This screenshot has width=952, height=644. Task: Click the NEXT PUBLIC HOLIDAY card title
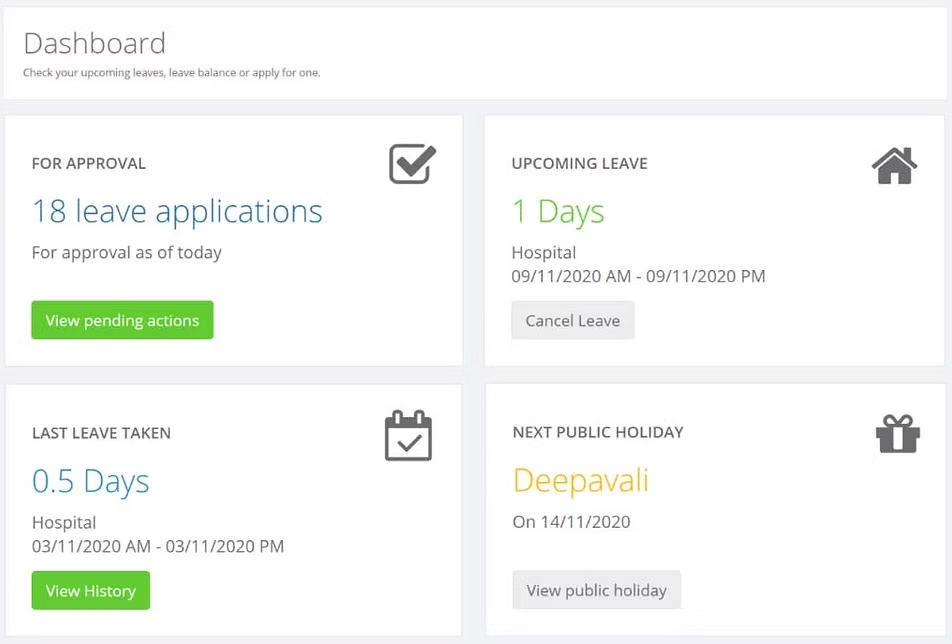tap(598, 432)
